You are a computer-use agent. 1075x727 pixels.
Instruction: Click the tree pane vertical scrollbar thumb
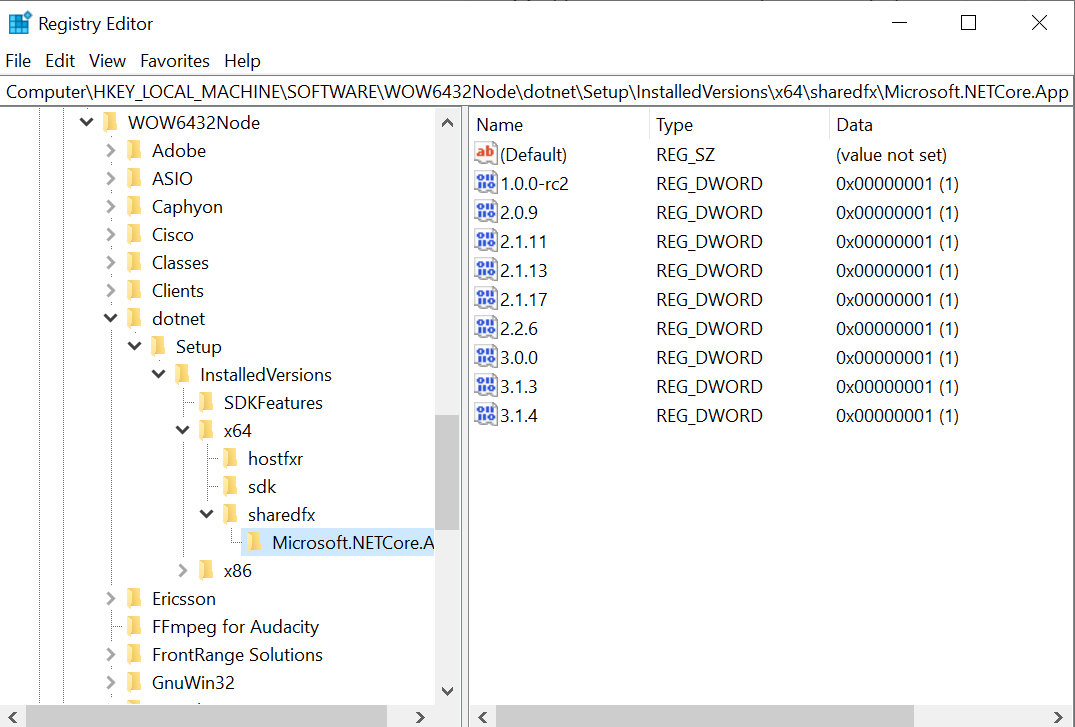(447, 472)
